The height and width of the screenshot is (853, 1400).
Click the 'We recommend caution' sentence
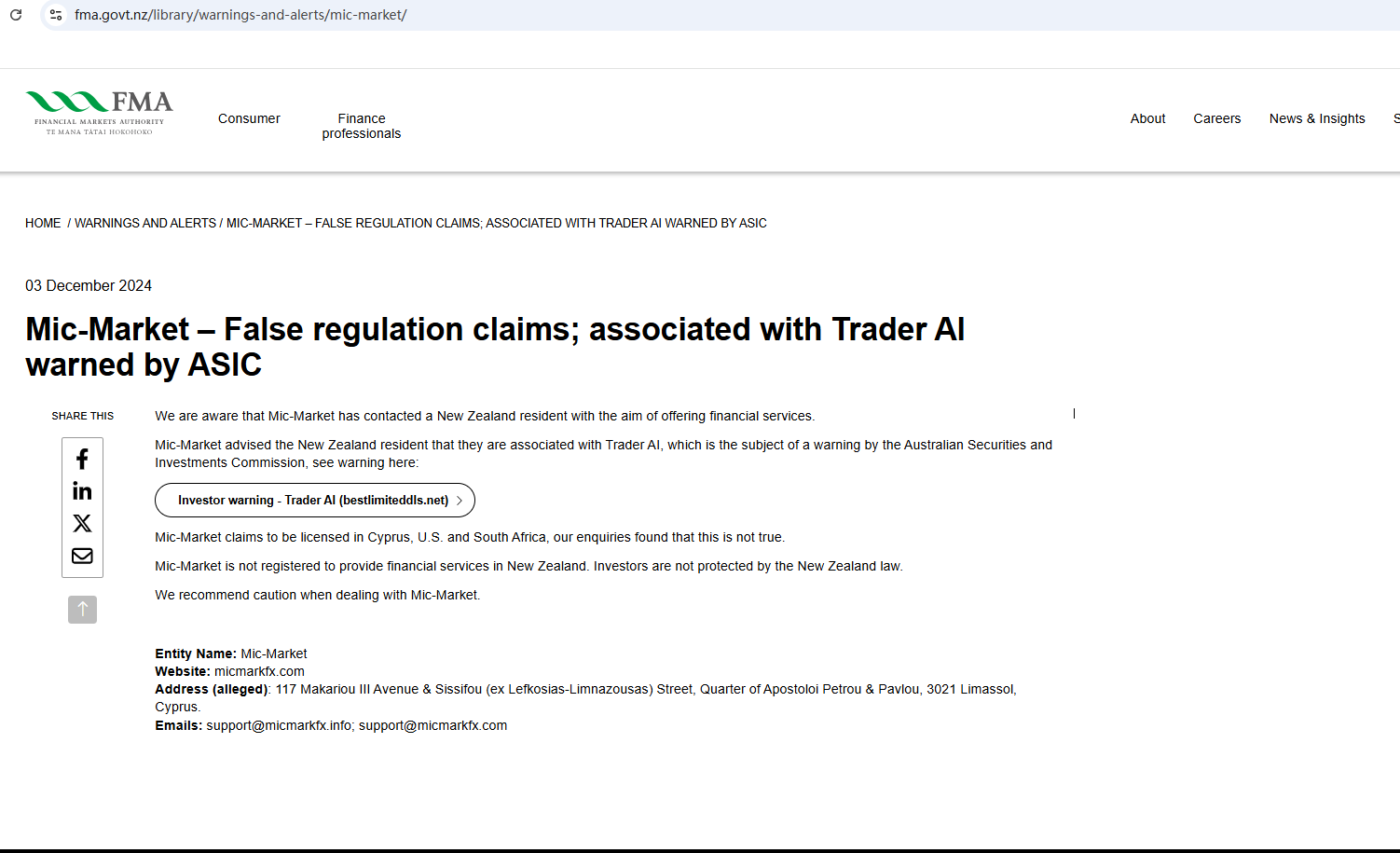318,595
